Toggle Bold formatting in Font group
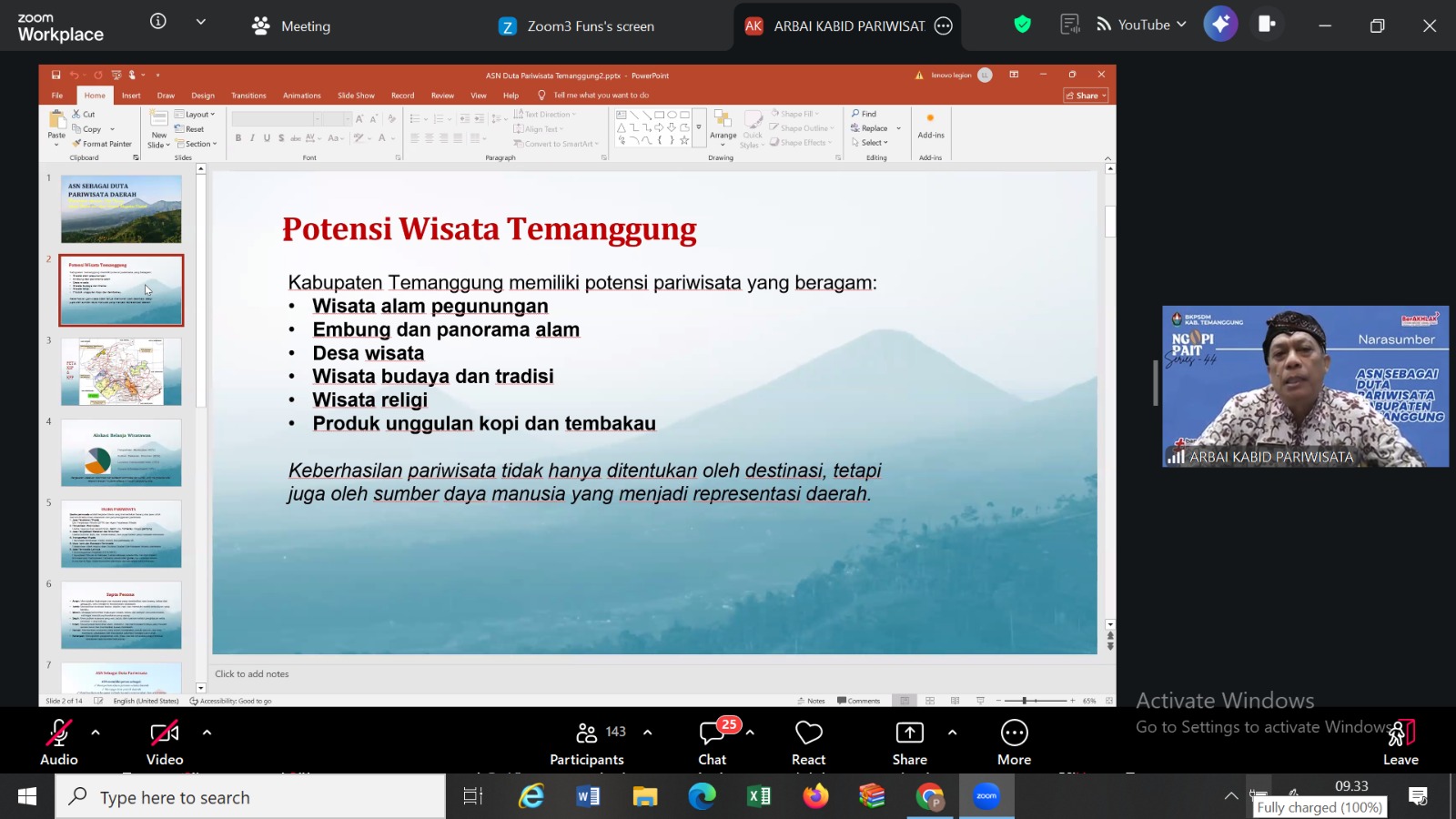This screenshot has width=1456, height=819. (x=238, y=138)
